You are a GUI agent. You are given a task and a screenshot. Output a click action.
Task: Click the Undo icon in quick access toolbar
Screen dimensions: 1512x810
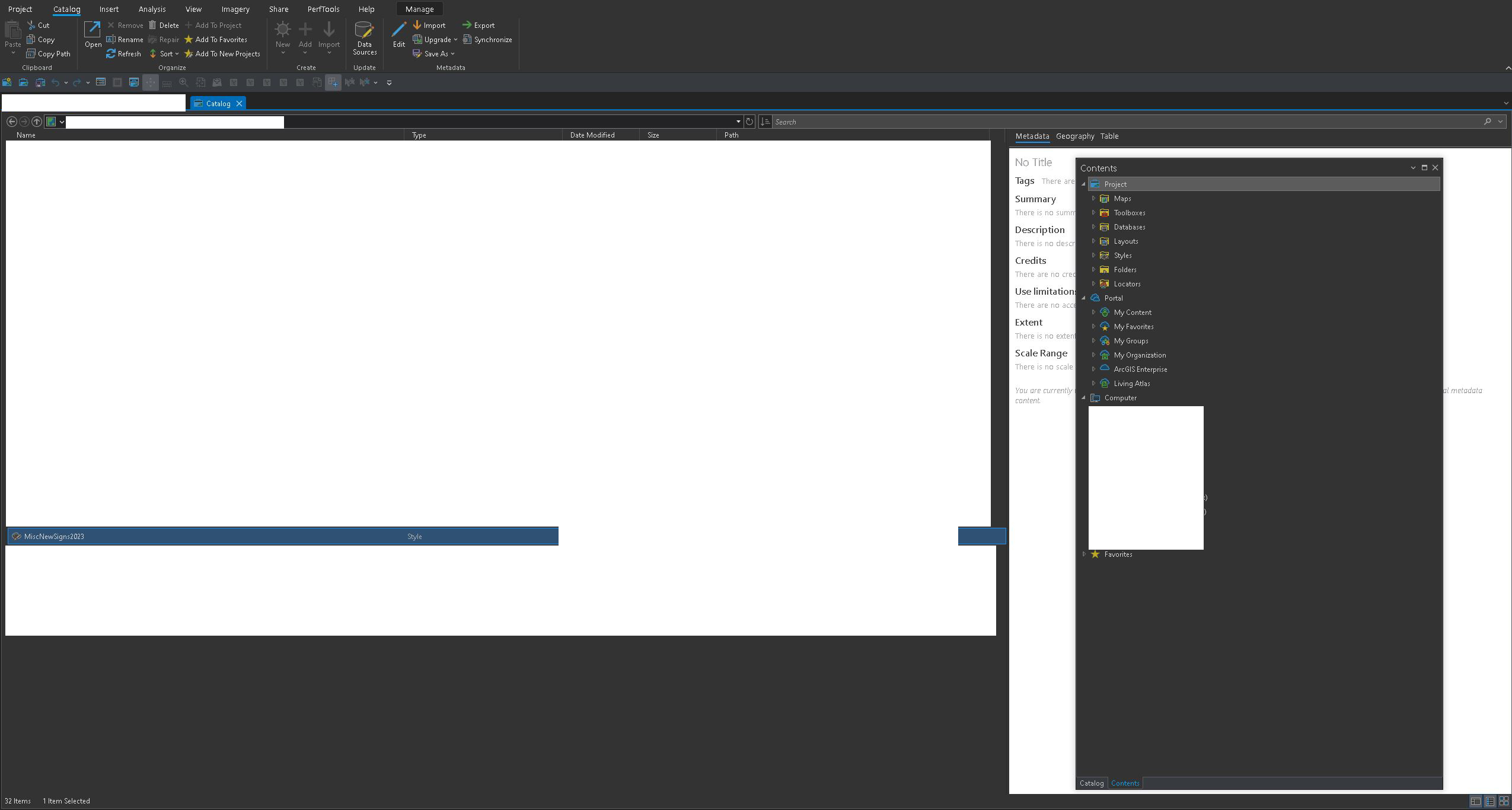coord(55,82)
